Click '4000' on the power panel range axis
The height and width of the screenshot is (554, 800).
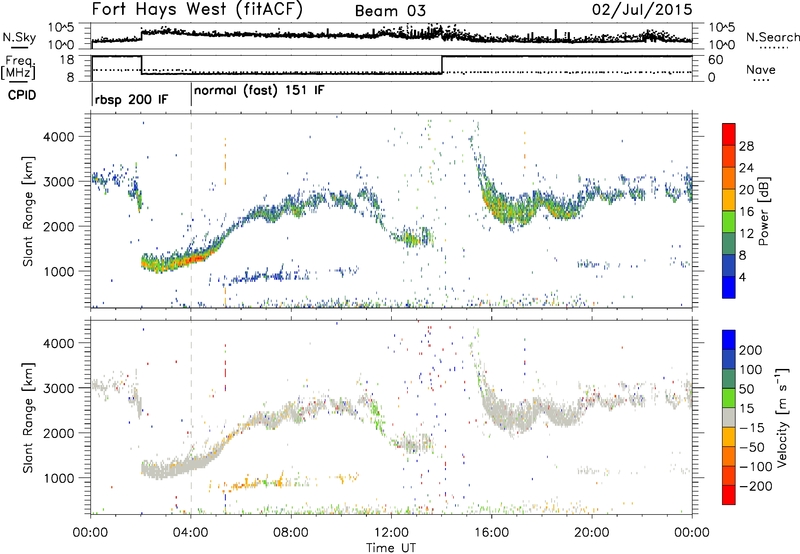pyautogui.click(x=58, y=137)
